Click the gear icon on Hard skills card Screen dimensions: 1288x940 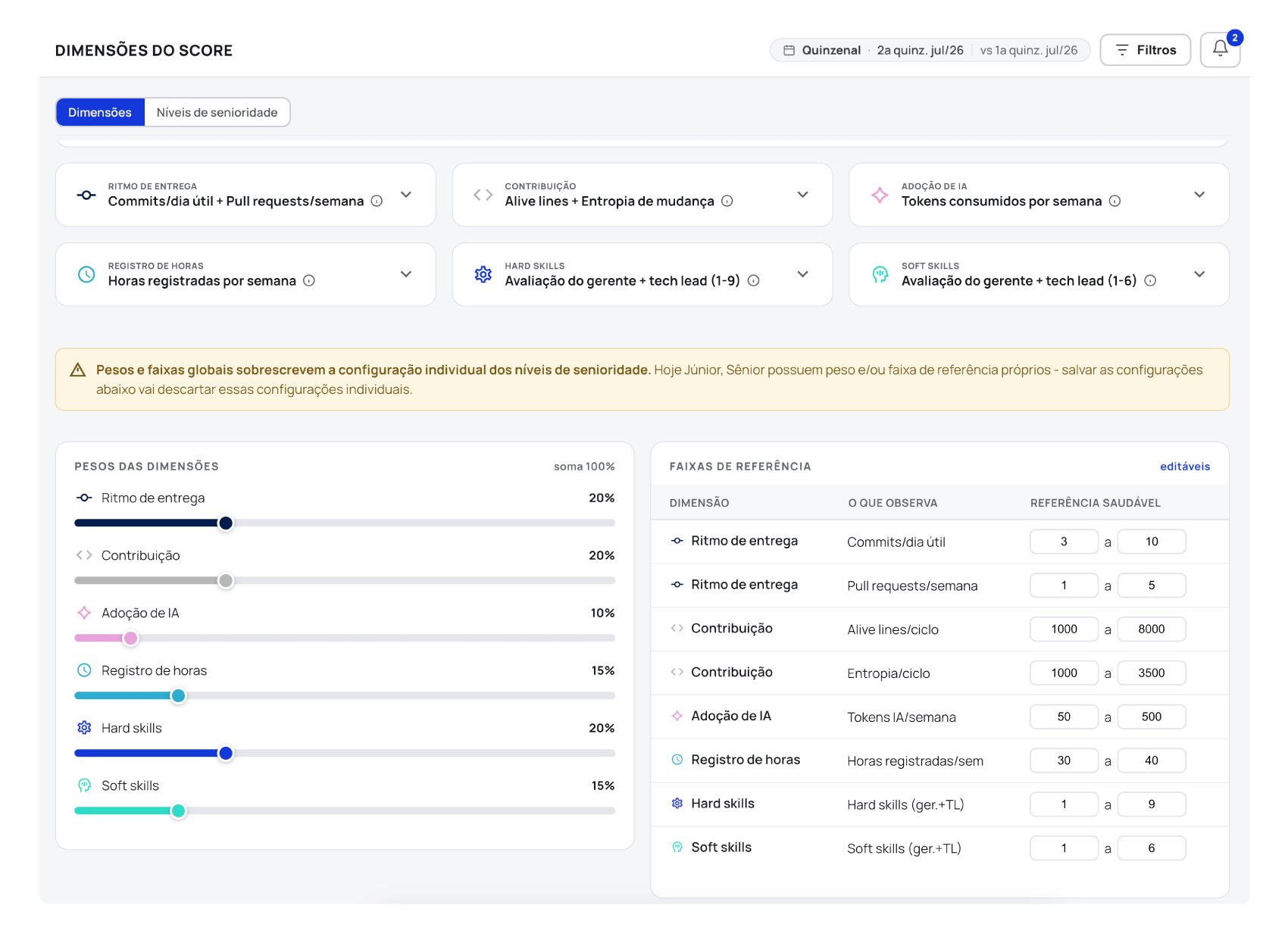[483, 274]
